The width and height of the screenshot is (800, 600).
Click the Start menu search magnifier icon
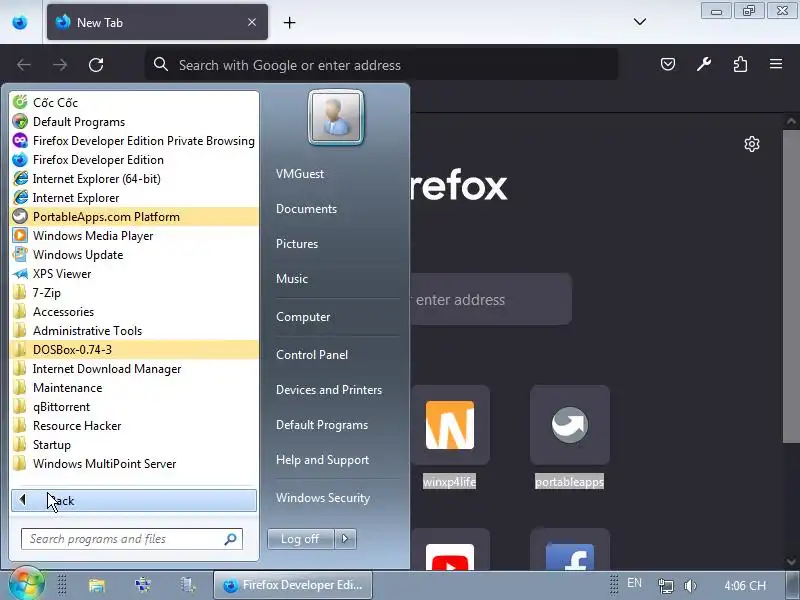click(231, 539)
